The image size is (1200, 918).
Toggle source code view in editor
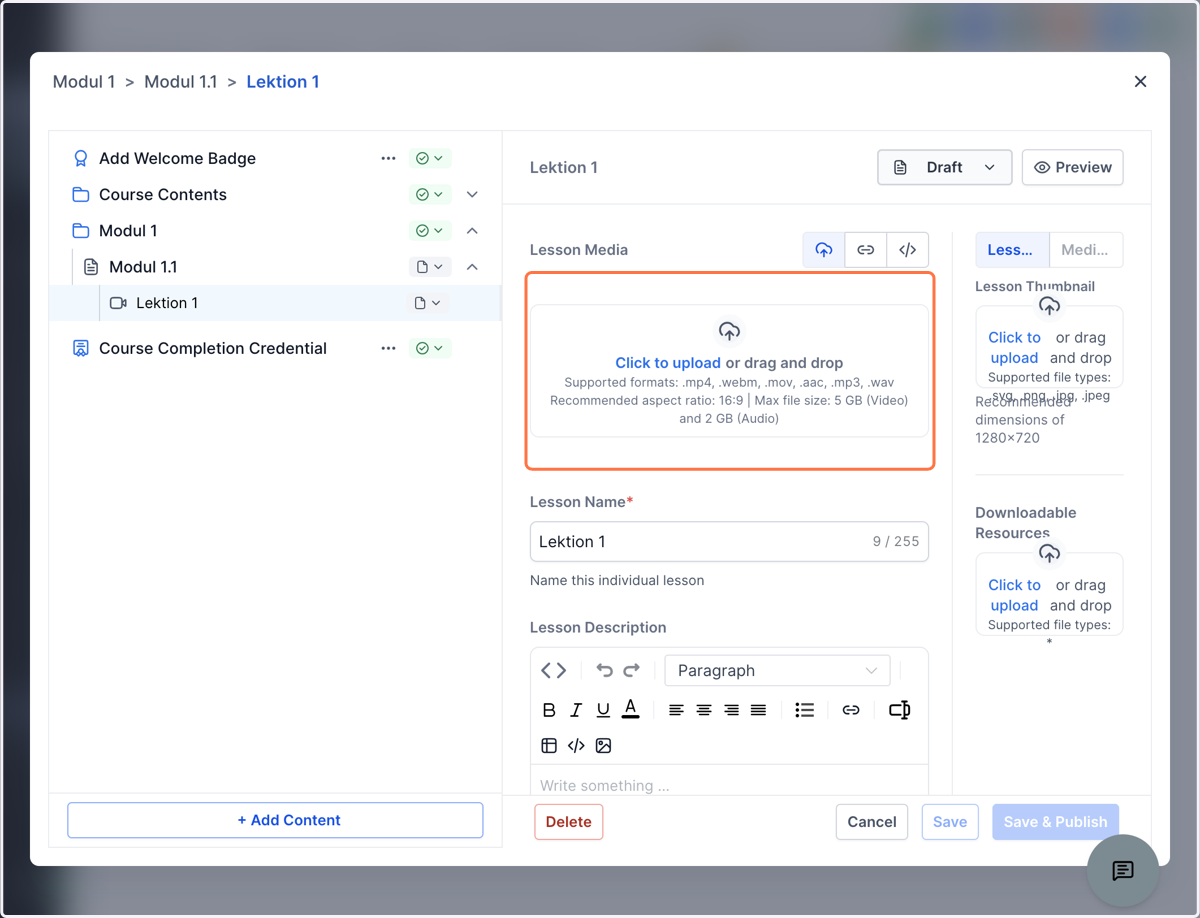[x=553, y=670]
